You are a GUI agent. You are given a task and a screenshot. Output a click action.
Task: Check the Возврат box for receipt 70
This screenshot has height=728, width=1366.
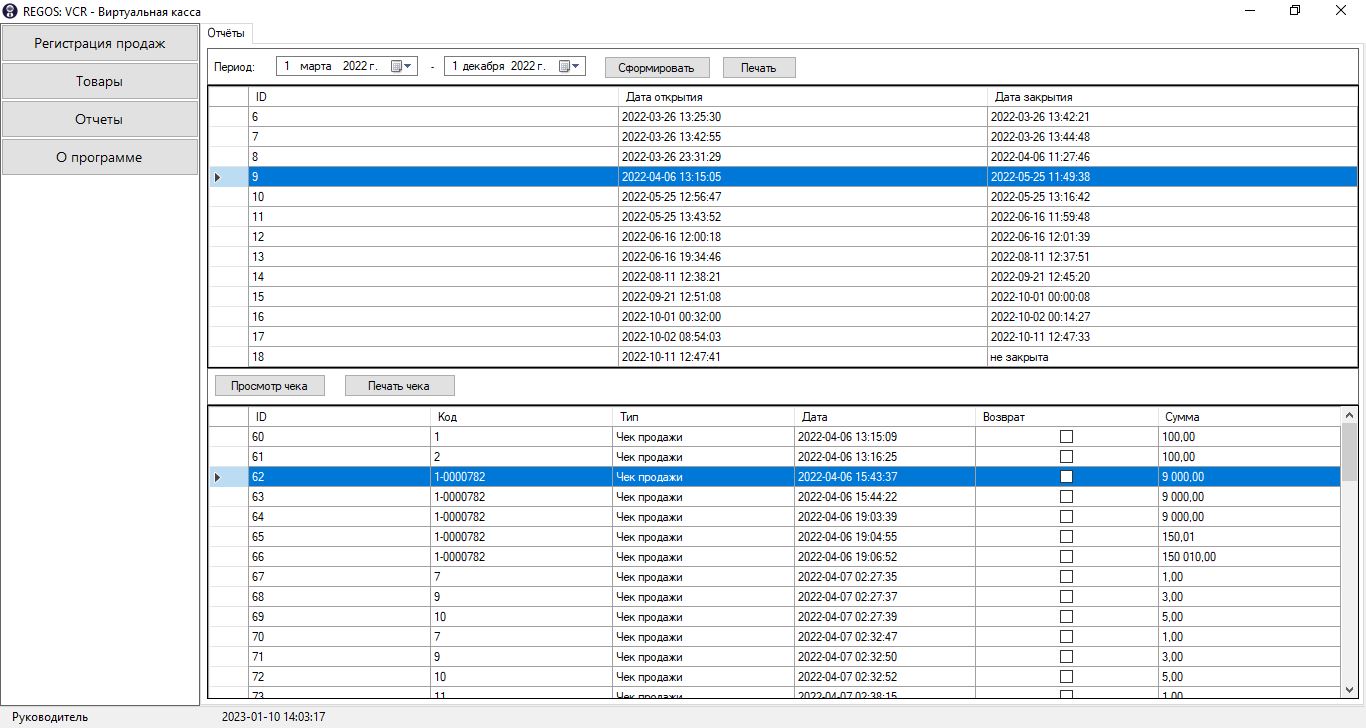click(x=1066, y=637)
